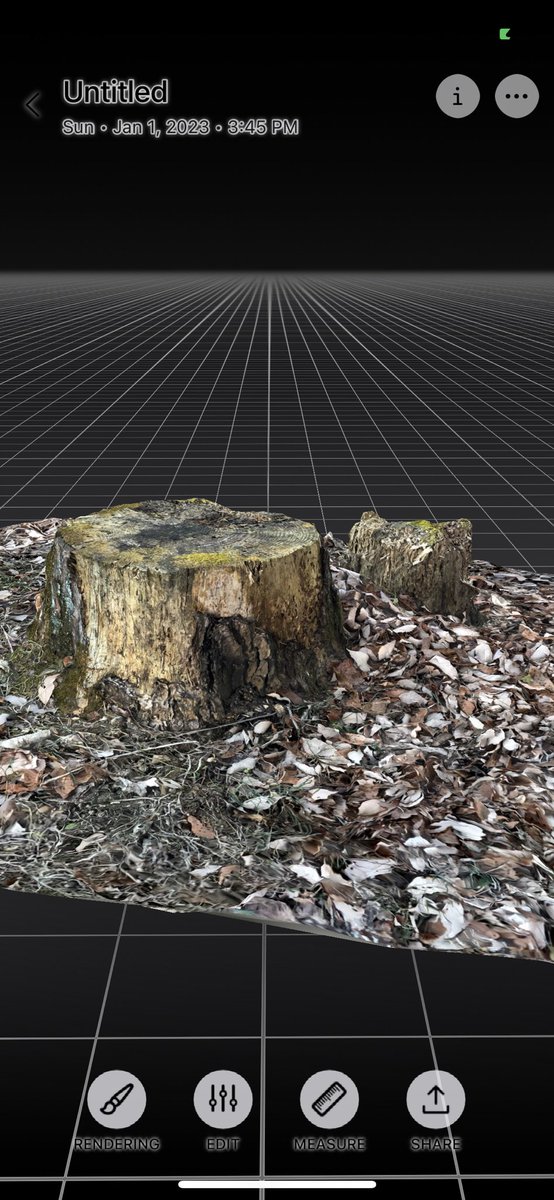This screenshot has height=1200, width=554.
Task: Open the Edit sliders tool
Action: tap(223, 1100)
